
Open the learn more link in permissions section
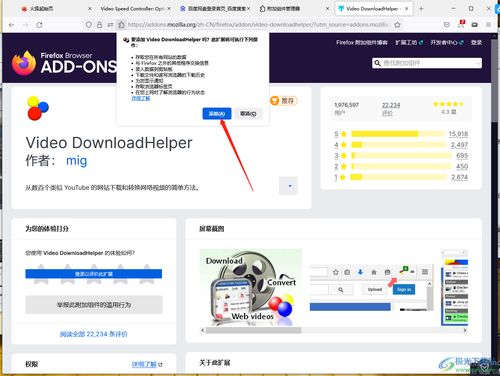coord(144,364)
